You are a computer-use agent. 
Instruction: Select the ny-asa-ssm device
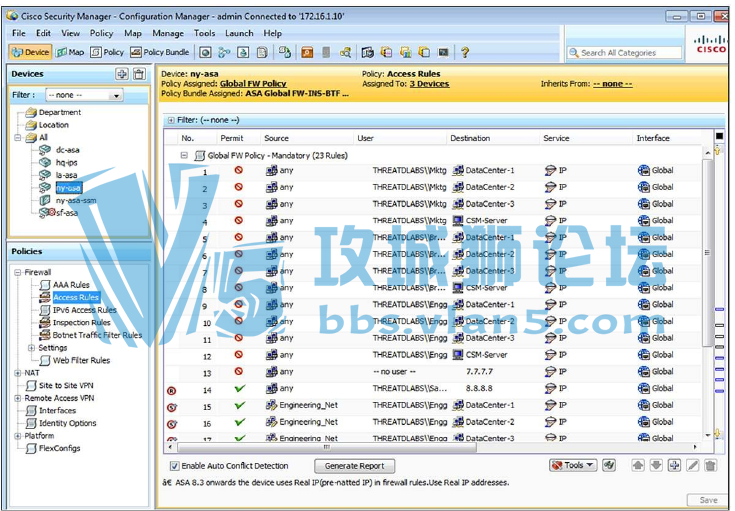coord(76,201)
